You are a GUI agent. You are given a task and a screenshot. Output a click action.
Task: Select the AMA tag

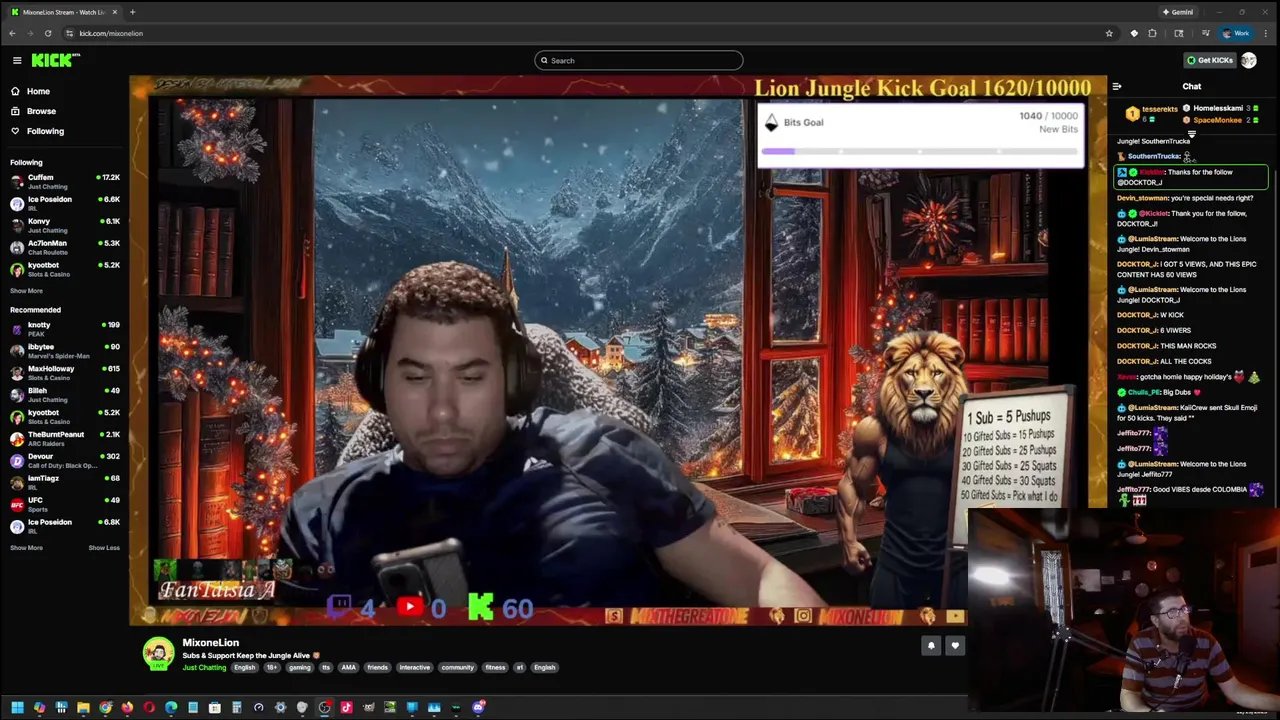pyautogui.click(x=348, y=667)
